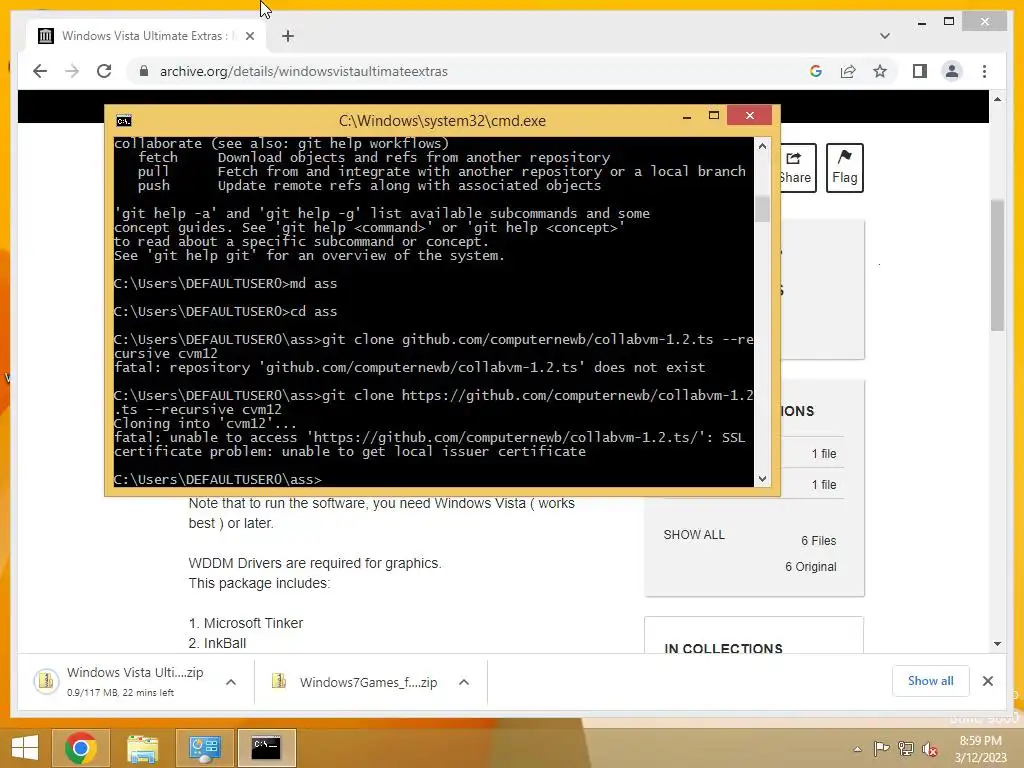Switch to cmd.exe taskbar icon
1024x768 pixels.
coord(266,748)
